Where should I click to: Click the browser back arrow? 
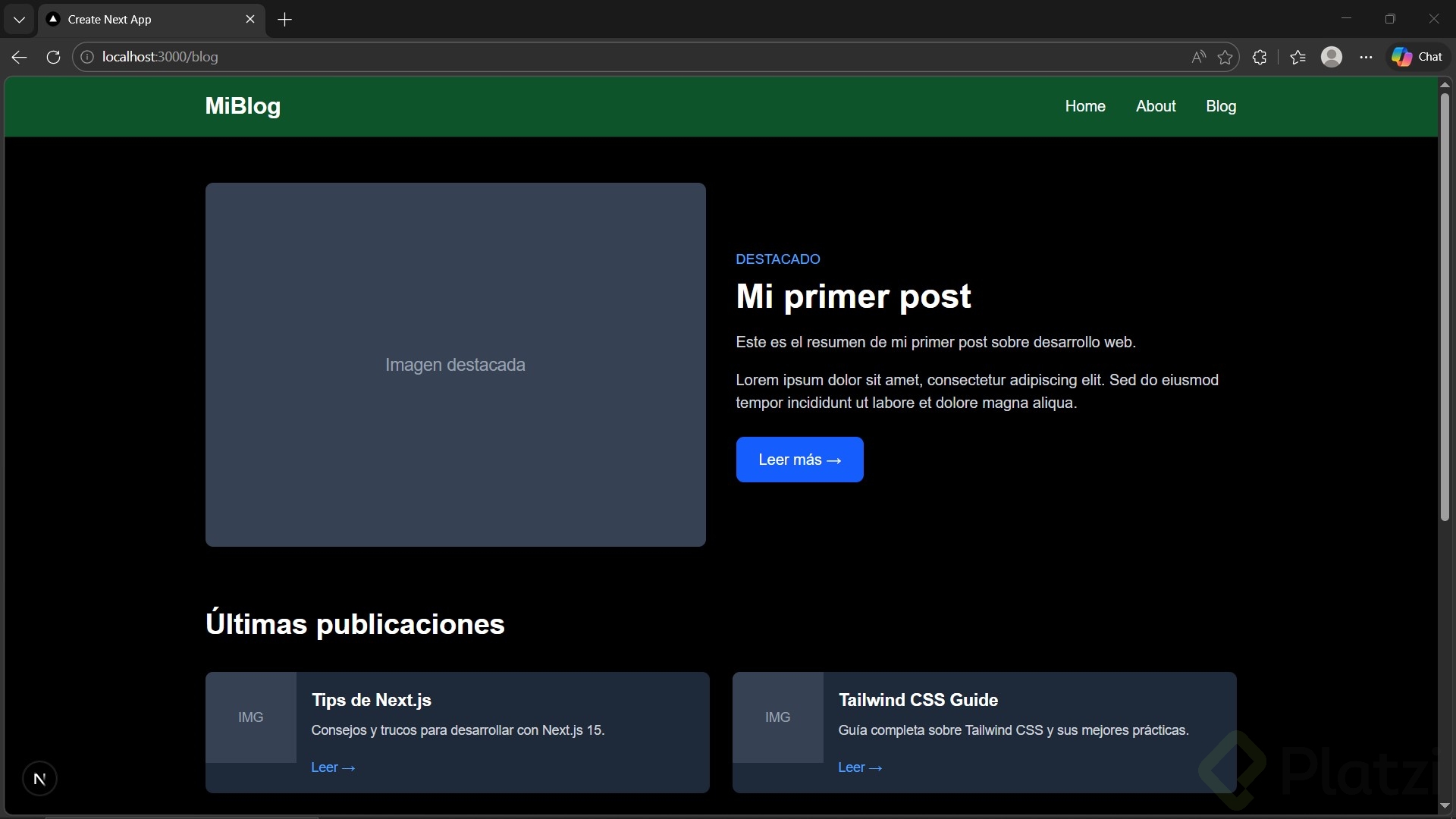click(20, 57)
